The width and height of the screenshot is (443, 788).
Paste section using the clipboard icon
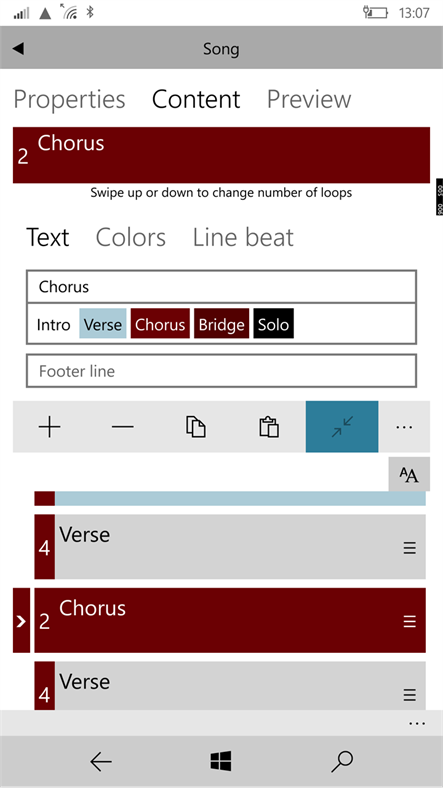269,427
